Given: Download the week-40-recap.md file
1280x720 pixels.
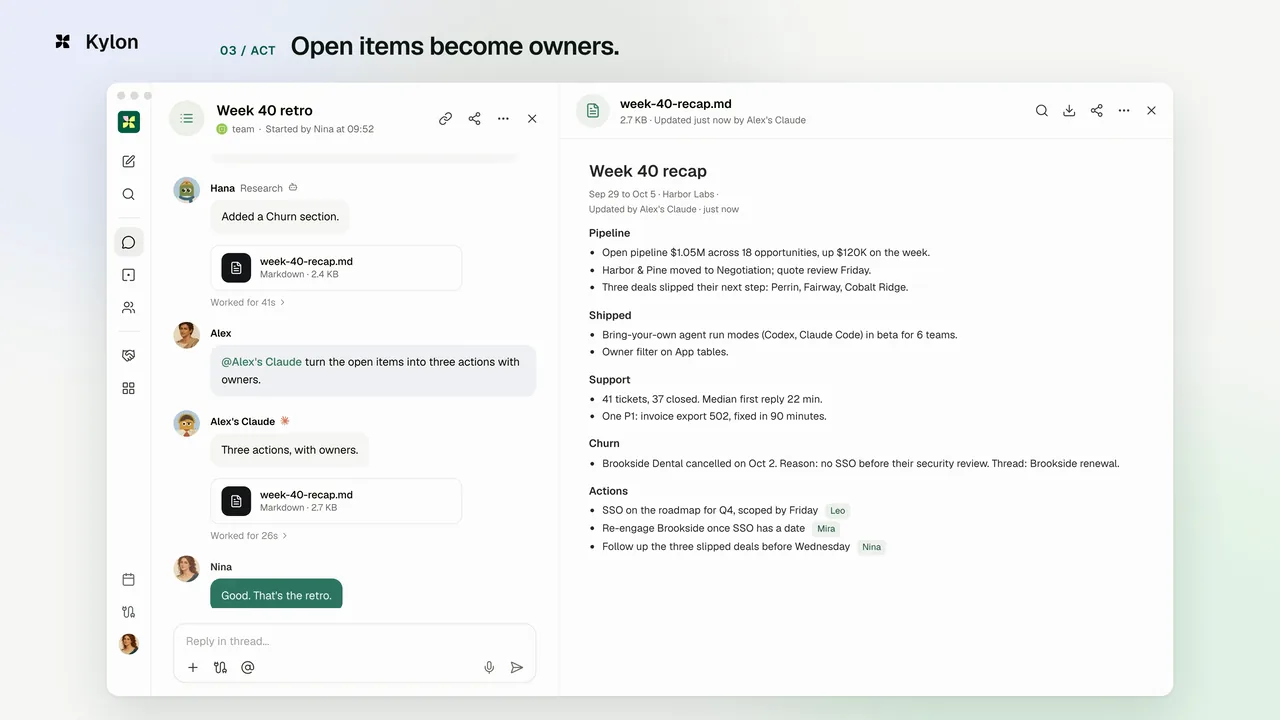Looking at the screenshot, I should click(1069, 111).
